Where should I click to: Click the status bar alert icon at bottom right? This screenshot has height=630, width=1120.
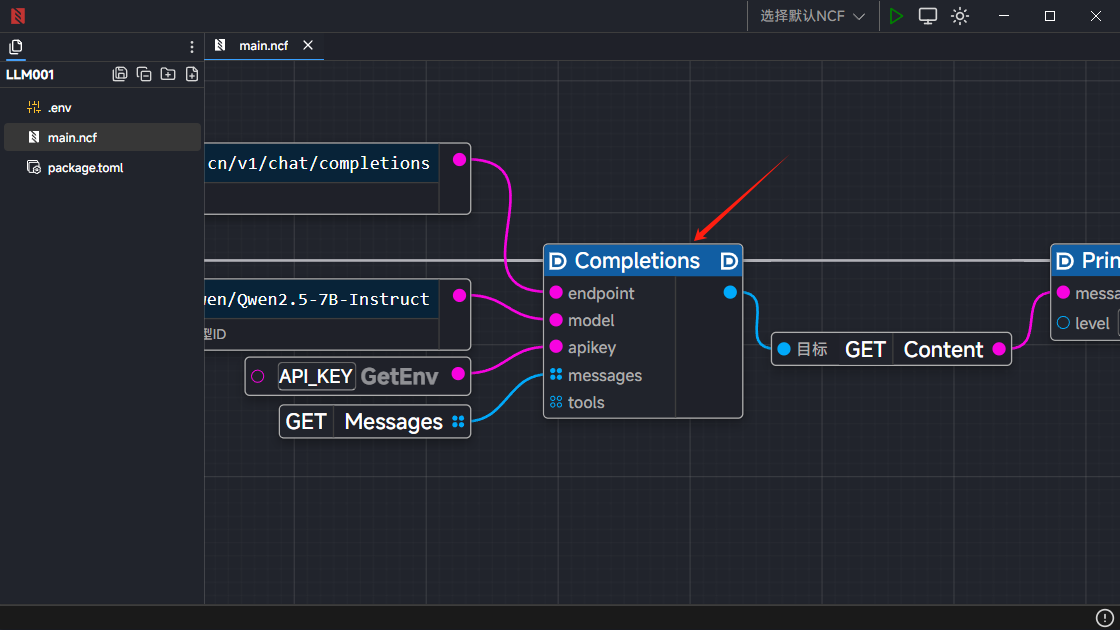click(x=1104, y=618)
